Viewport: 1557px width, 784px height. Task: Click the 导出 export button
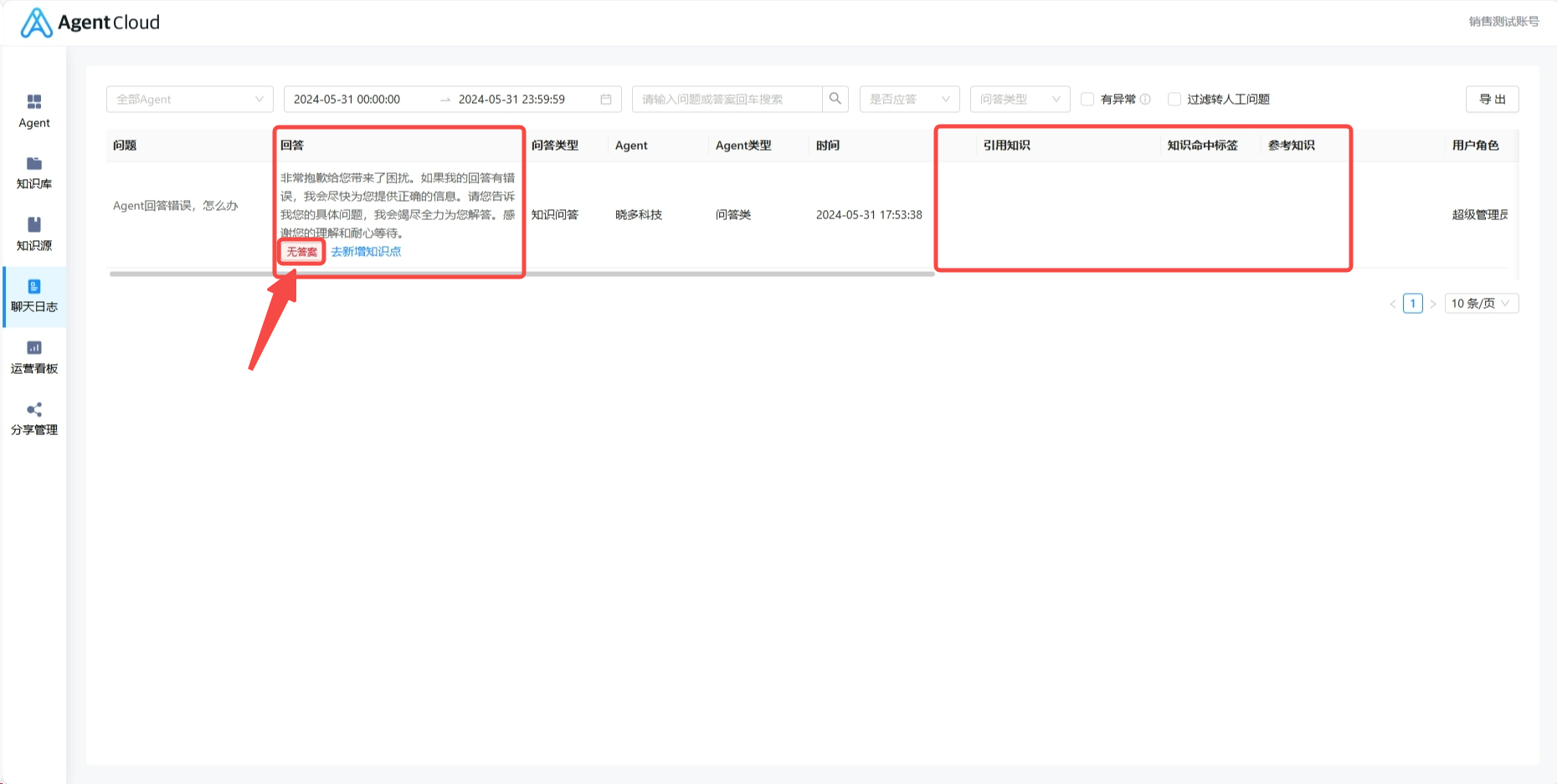point(1493,99)
